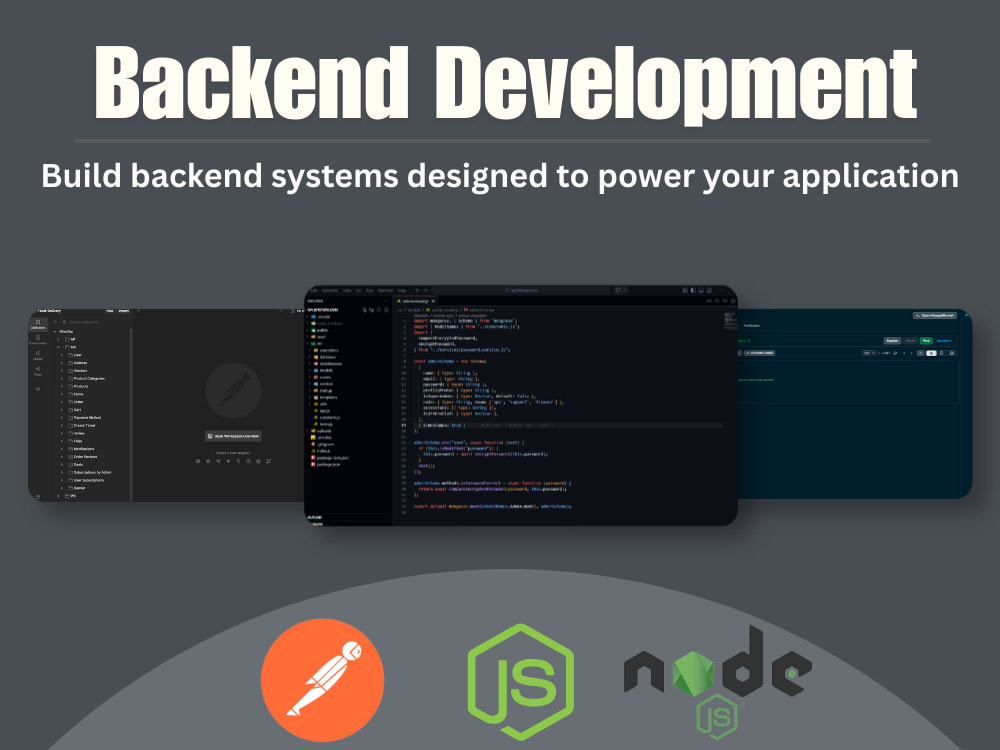This screenshot has height=750, width=1000.
Task: Click New Folder icon in VS Code explorer
Action: click(x=372, y=310)
